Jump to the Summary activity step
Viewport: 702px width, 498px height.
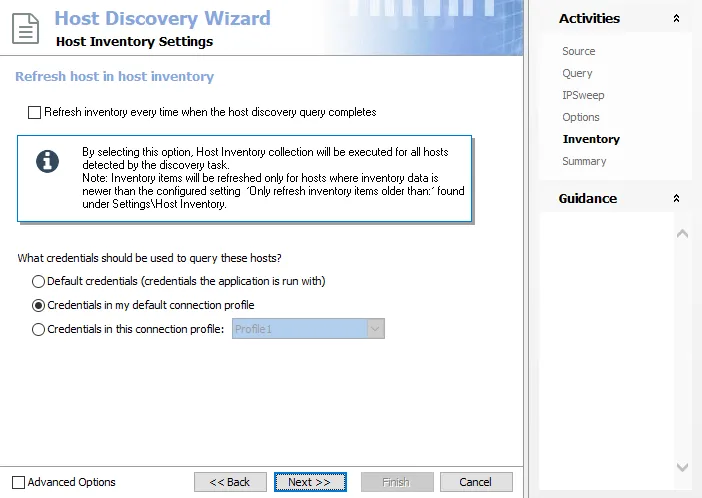584,161
